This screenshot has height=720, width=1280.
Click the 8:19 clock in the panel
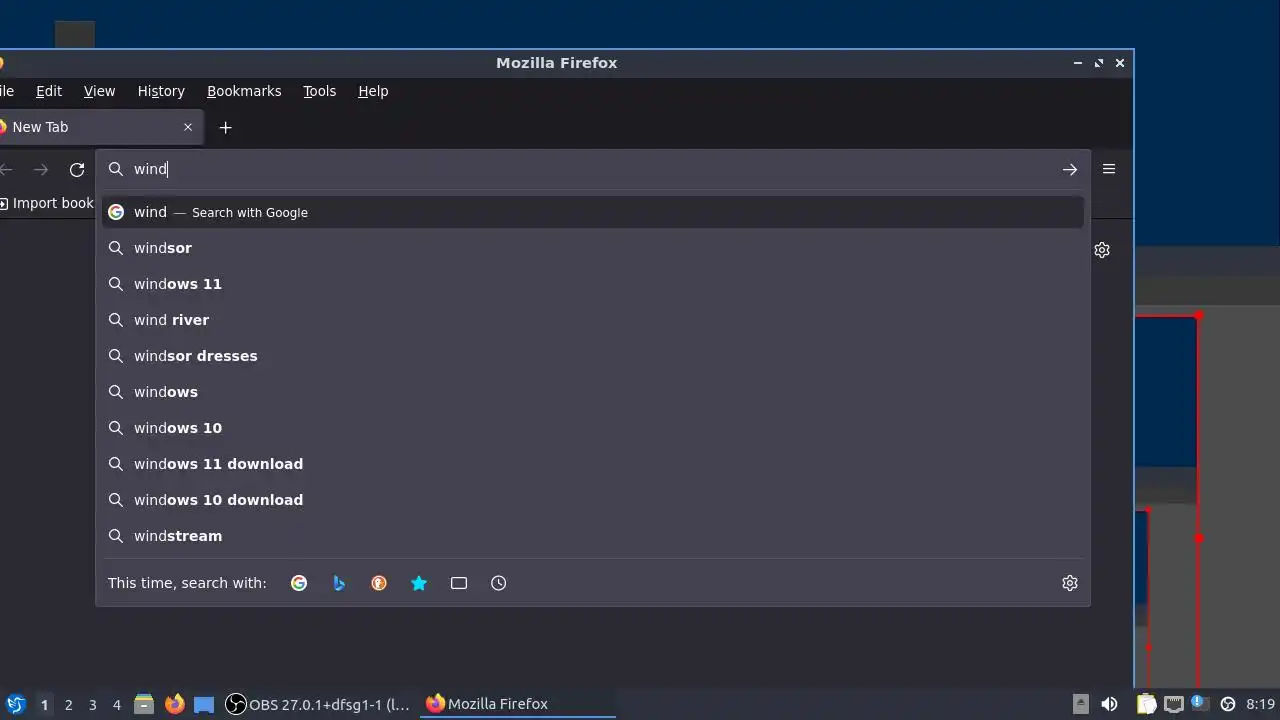click(x=1261, y=704)
